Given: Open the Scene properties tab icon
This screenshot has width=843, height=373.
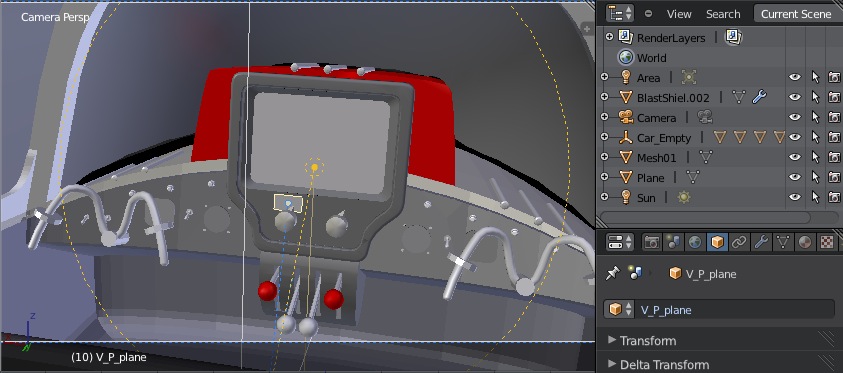Looking at the screenshot, I should point(673,242).
